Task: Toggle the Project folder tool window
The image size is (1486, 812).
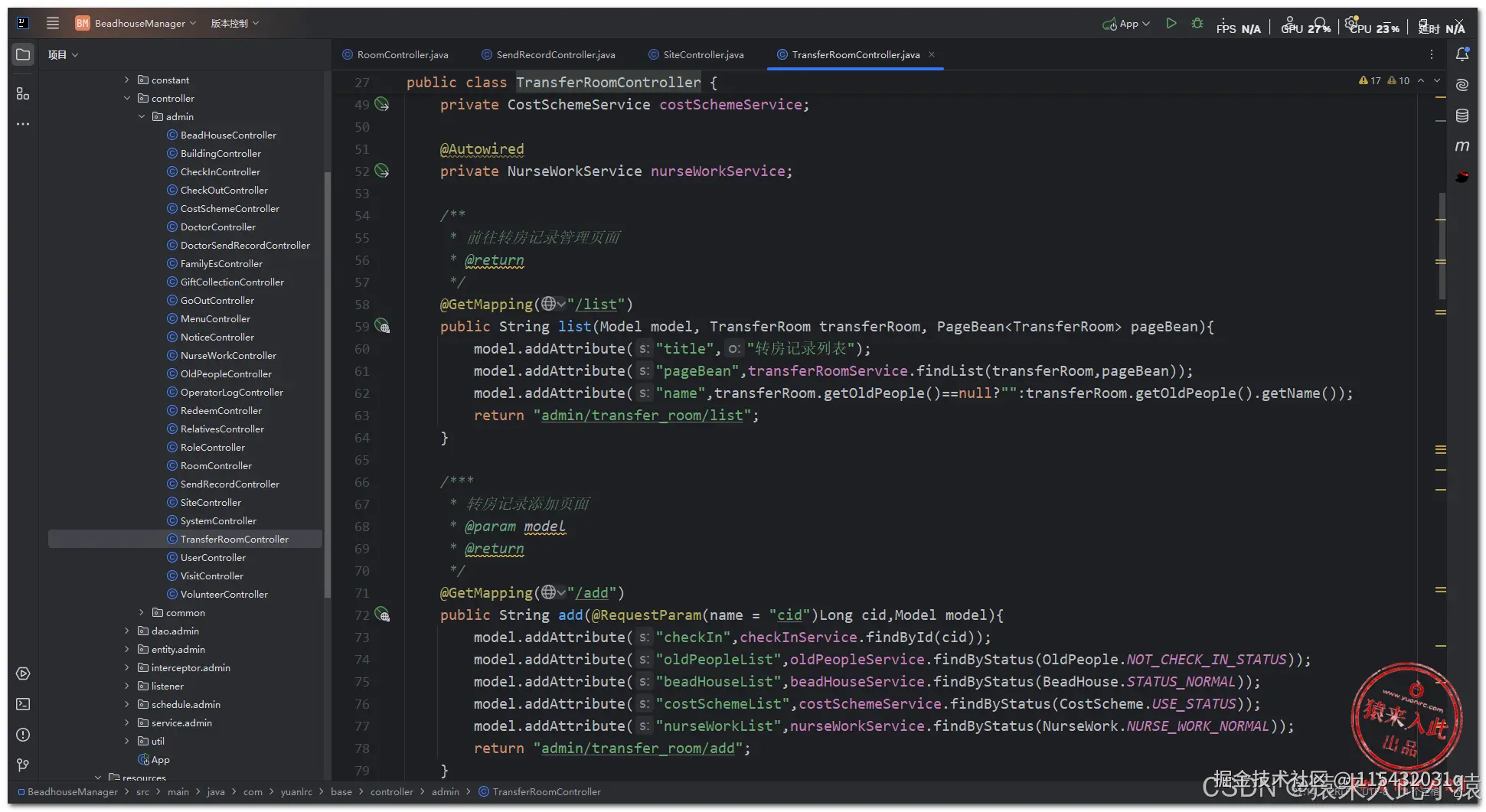Action: (x=23, y=54)
